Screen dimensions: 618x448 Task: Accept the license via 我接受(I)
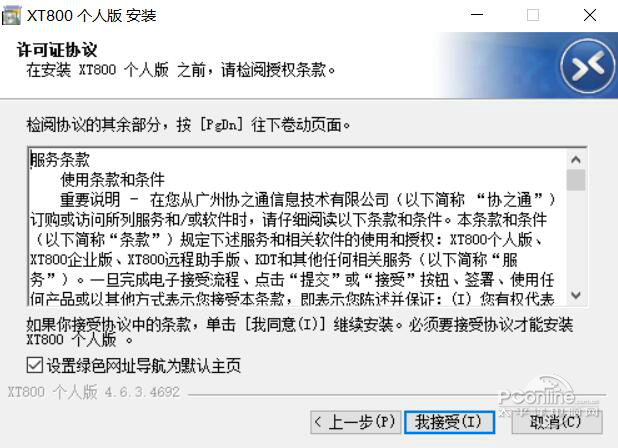pyautogui.click(x=449, y=422)
